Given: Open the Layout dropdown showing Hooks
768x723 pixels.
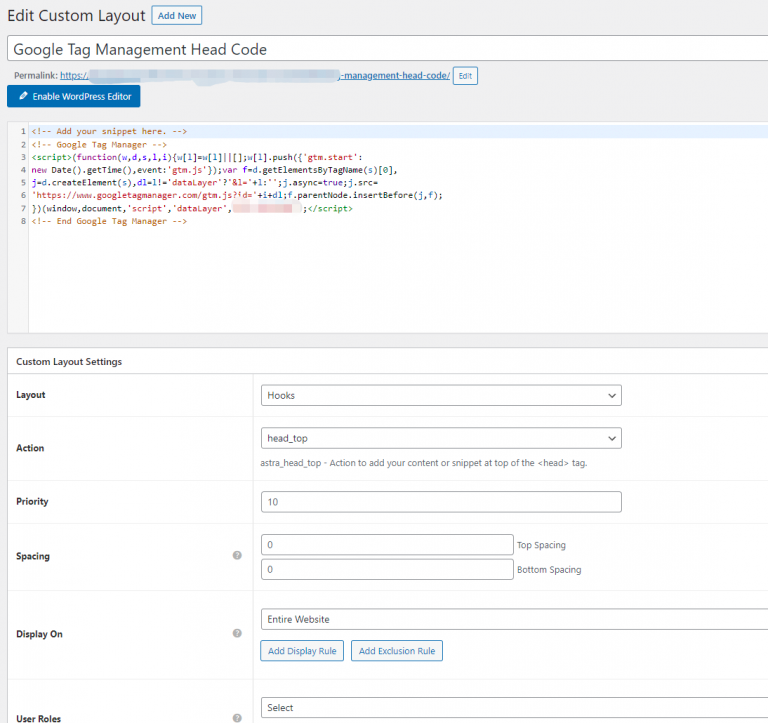Looking at the screenshot, I should coord(441,395).
